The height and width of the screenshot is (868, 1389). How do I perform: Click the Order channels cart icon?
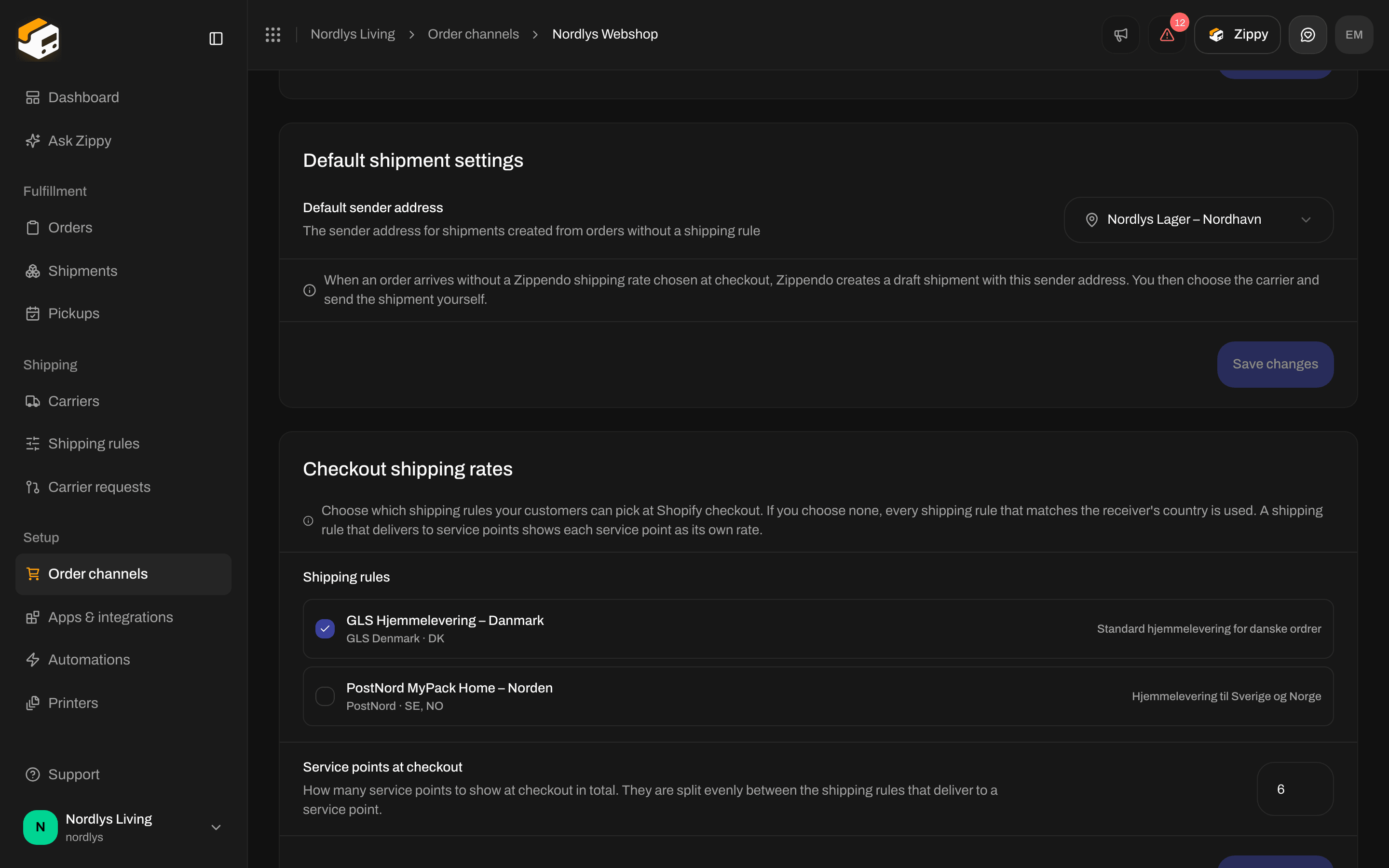point(33,574)
